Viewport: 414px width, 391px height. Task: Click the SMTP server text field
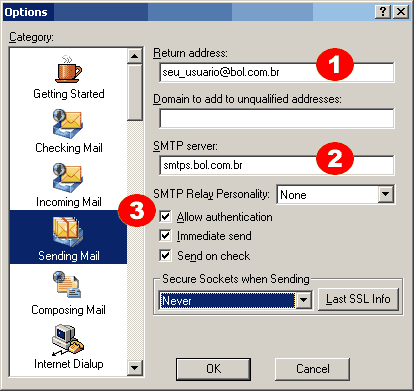277,165
